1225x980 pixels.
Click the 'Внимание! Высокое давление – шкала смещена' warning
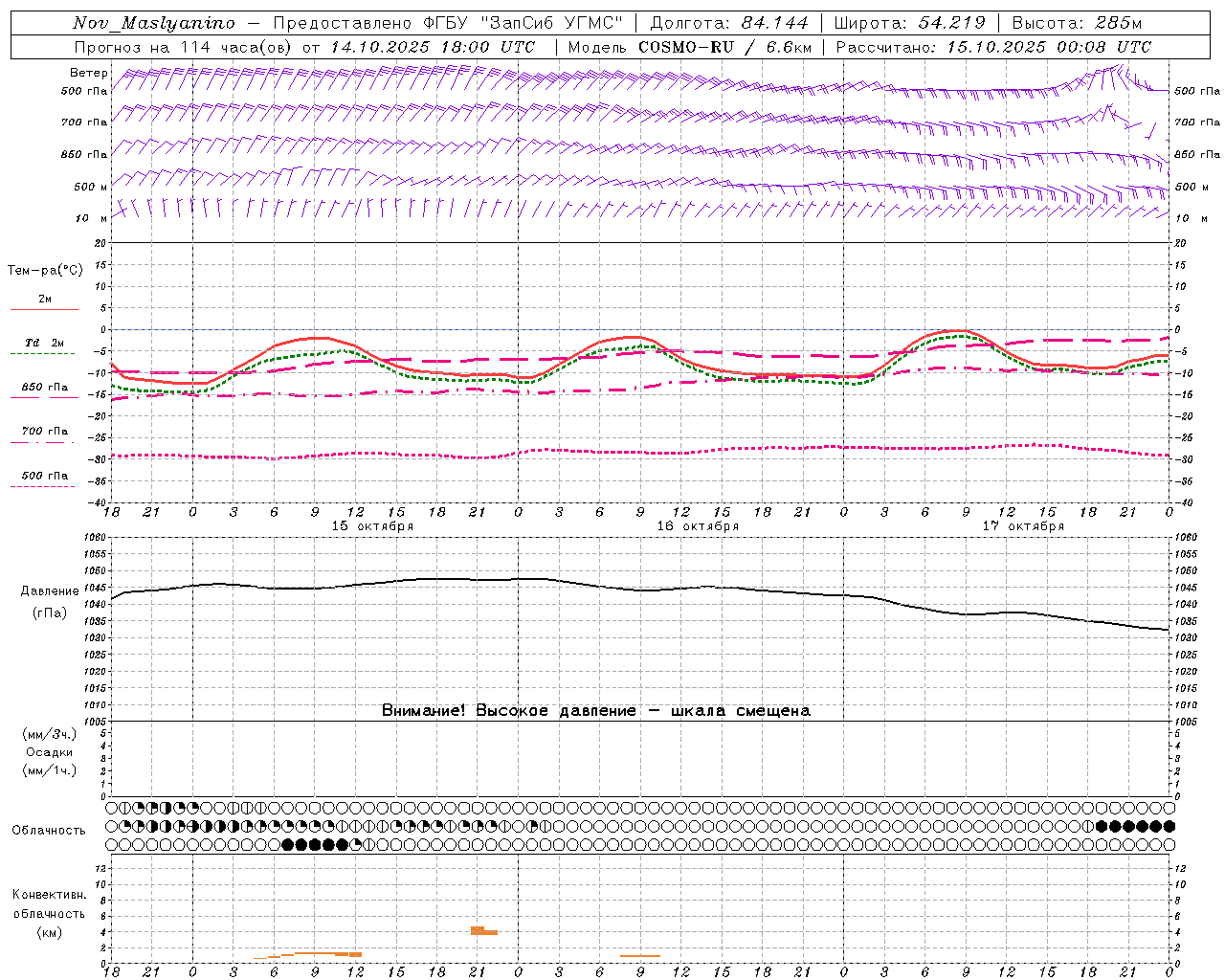596,710
